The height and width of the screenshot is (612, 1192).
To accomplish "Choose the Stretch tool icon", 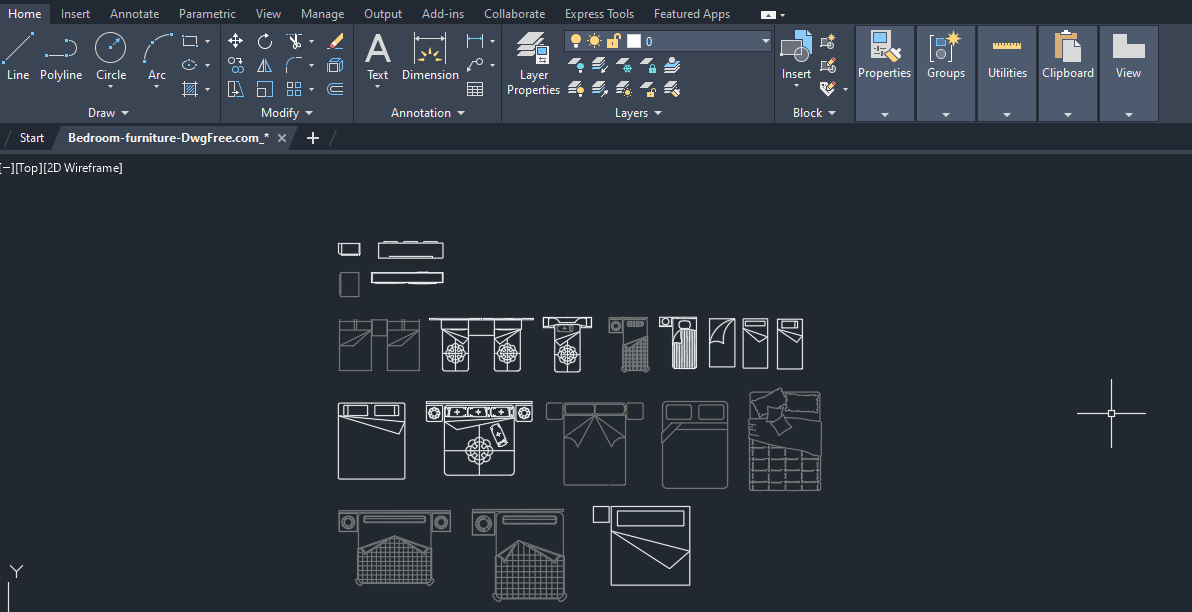I will point(236,89).
